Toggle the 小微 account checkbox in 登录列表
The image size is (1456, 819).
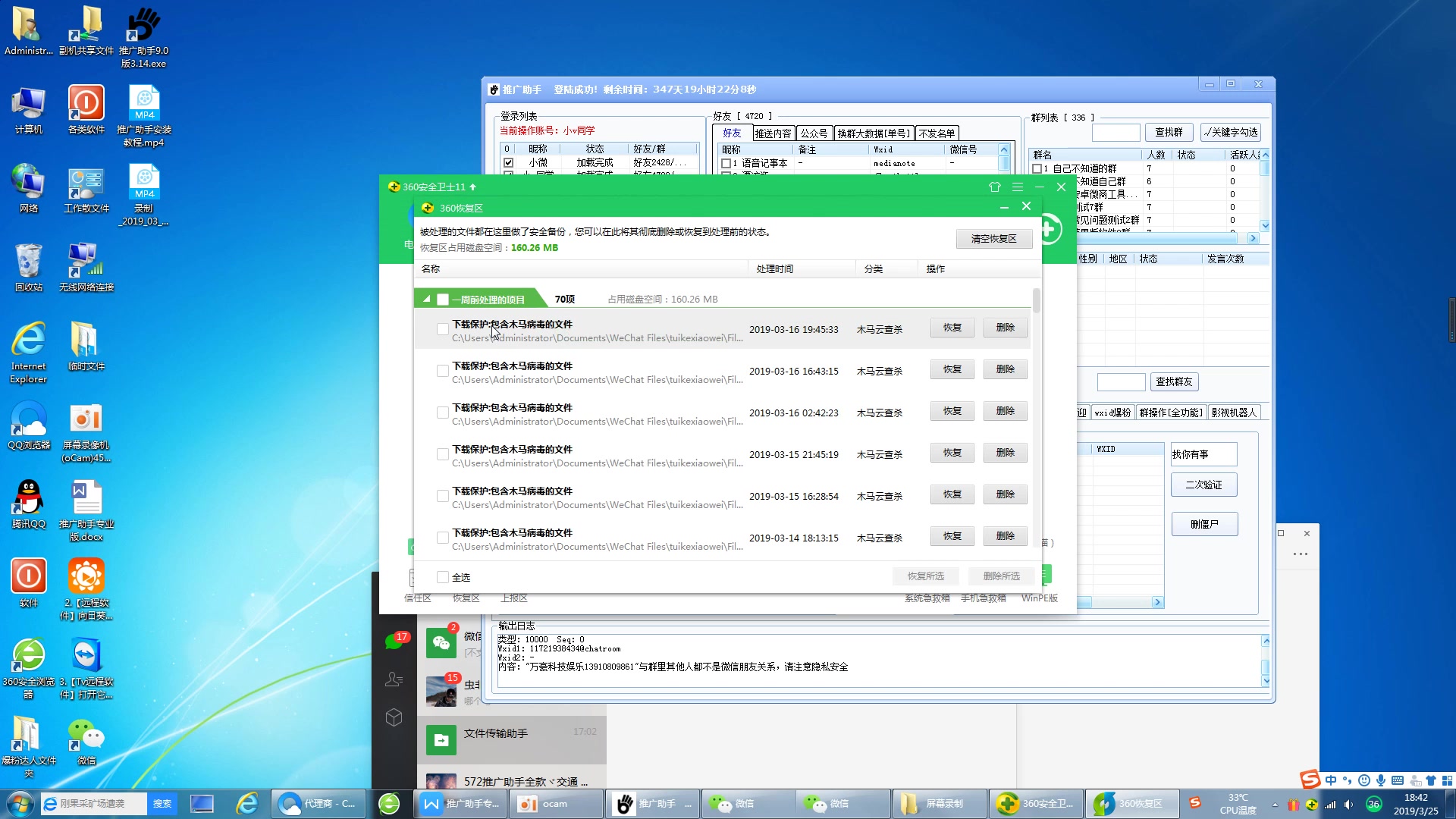pyautogui.click(x=508, y=162)
